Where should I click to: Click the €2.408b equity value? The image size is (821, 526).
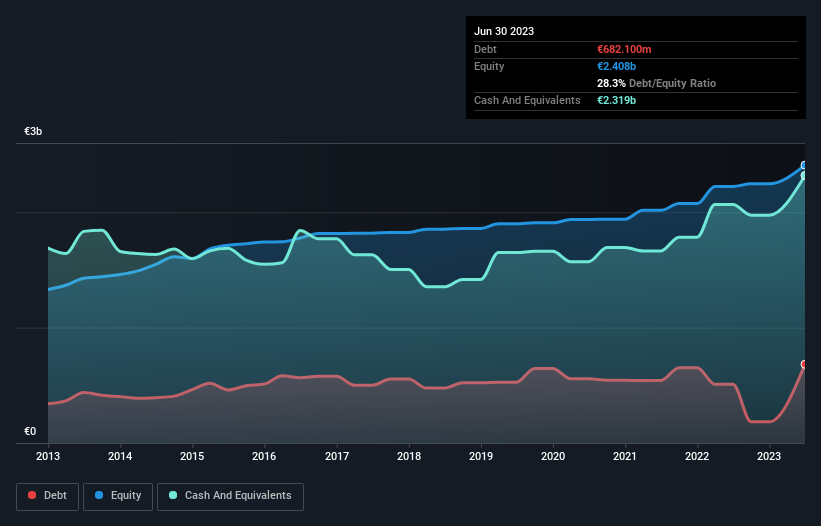point(616,66)
